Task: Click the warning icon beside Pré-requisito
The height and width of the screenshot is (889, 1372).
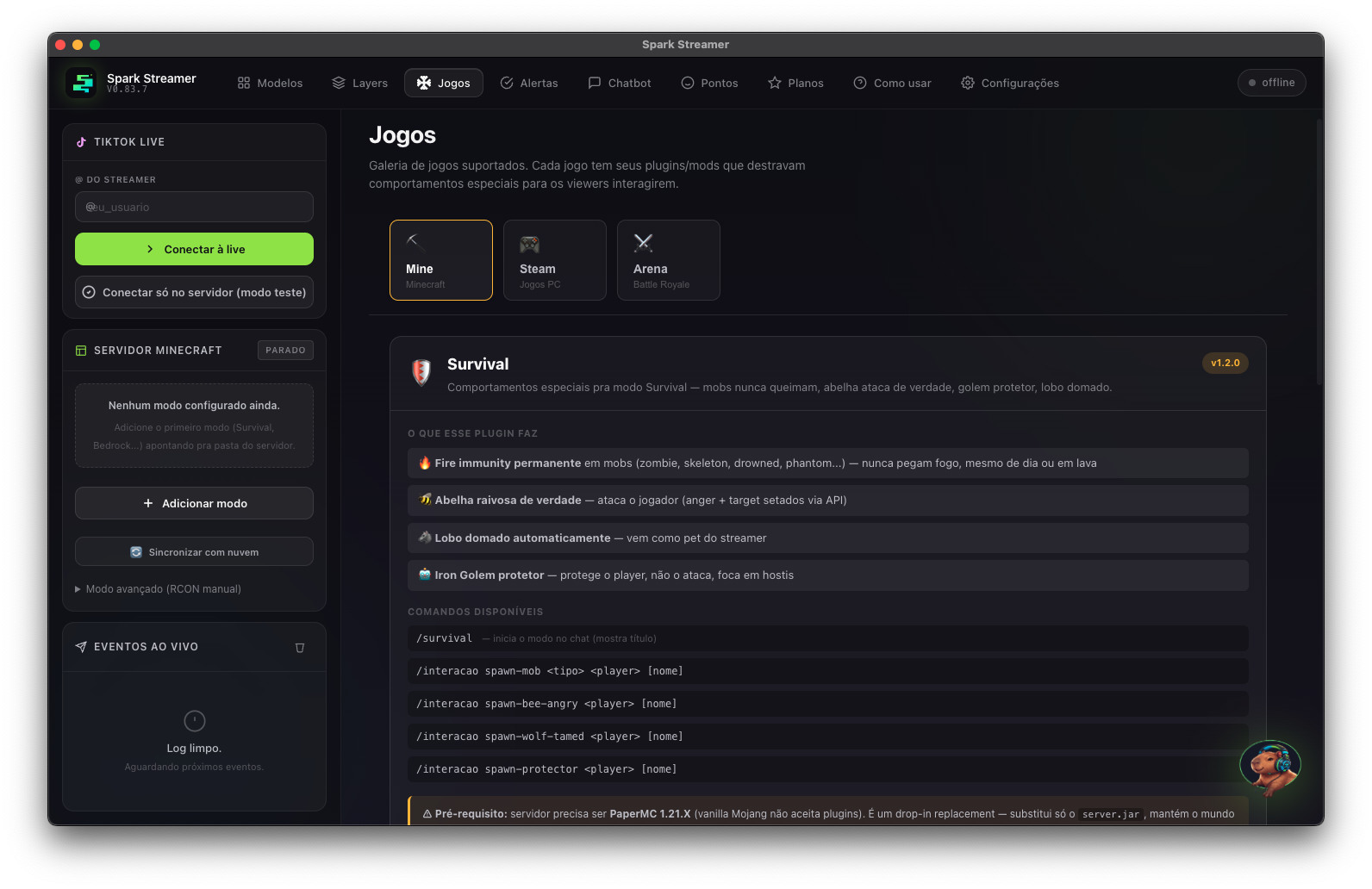Action: coord(427,814)
